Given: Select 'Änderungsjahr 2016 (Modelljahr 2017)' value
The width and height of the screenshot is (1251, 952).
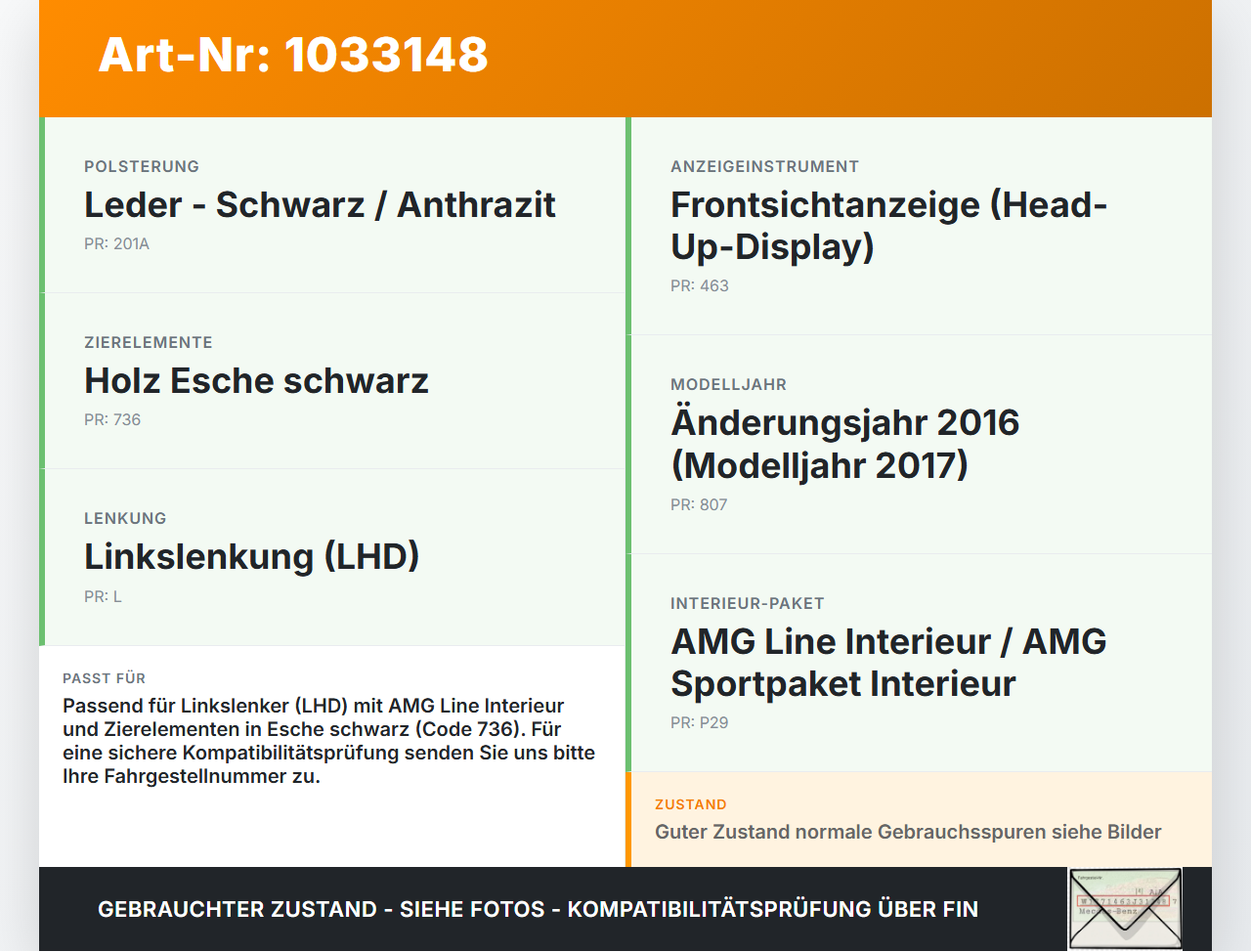Looking at the screenshot, I should [844, 444].
